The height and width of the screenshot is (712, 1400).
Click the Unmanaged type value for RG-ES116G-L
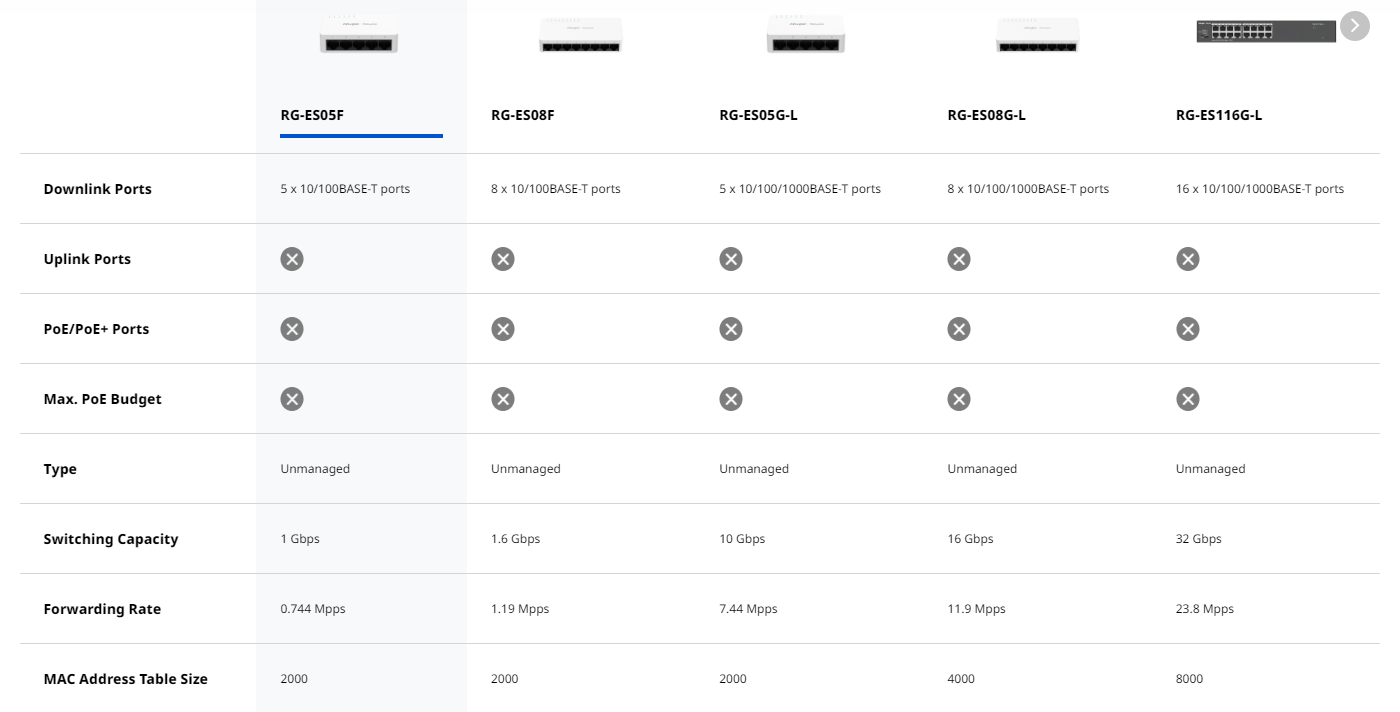[1211, 469]
